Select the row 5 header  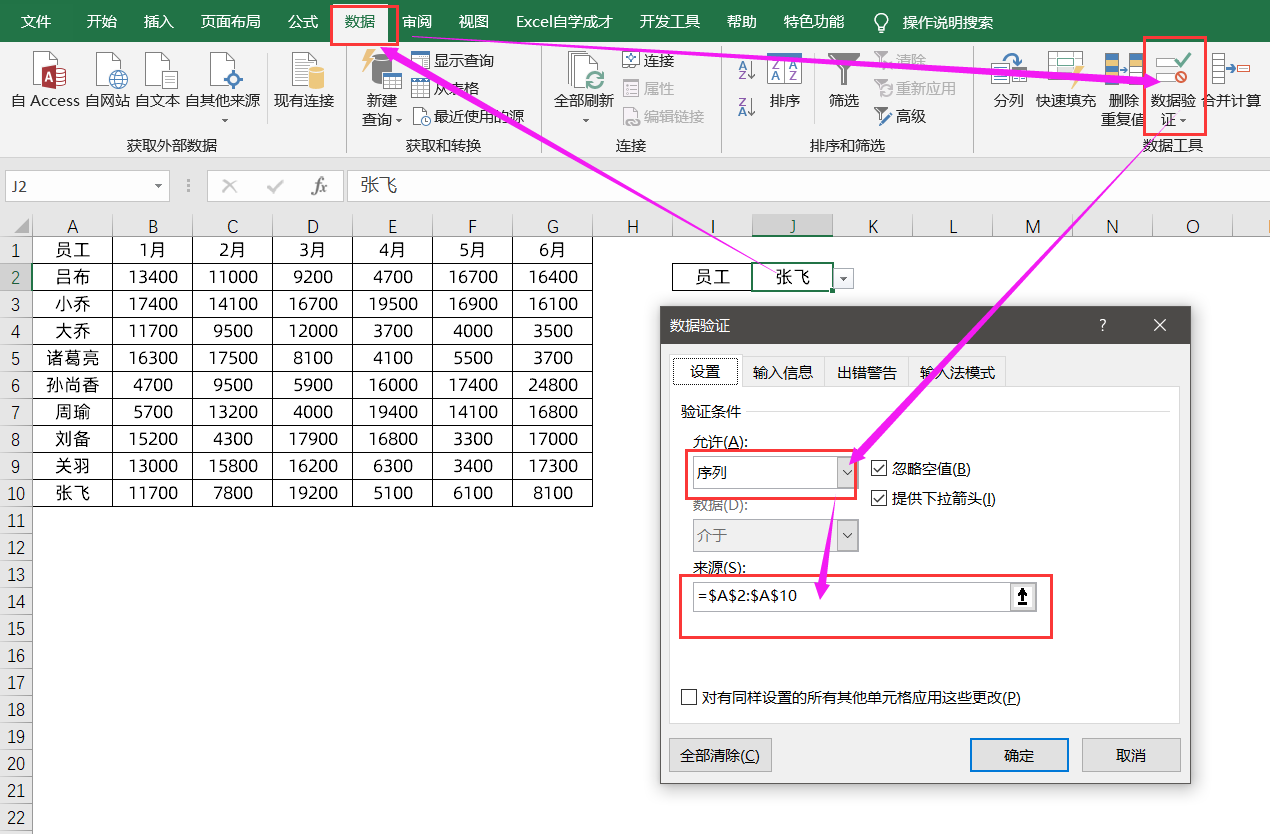pyautogui.click(x=16, y=358)
